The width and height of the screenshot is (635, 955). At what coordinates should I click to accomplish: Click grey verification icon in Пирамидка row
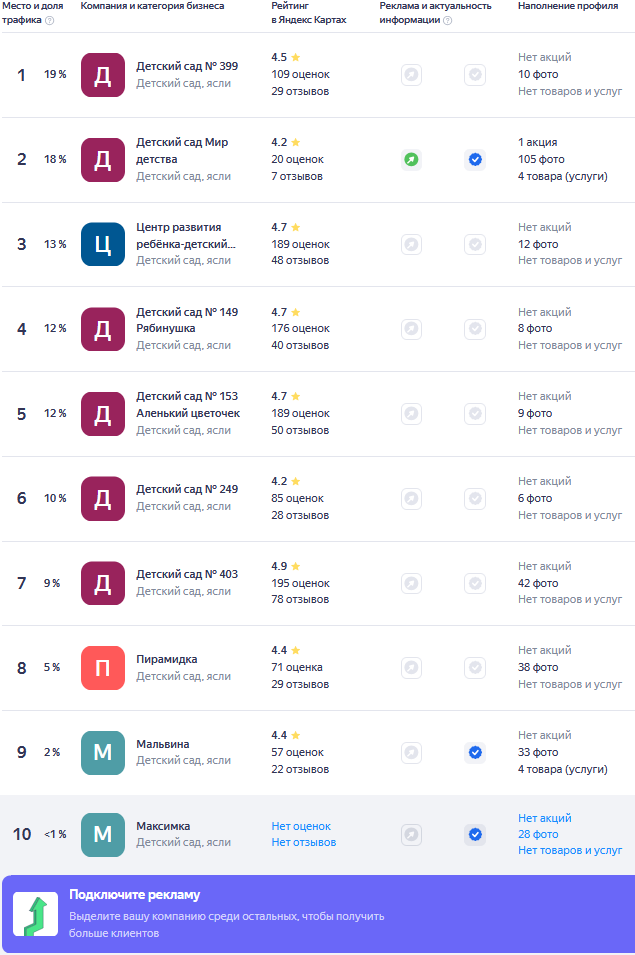(x=475, y=667)
